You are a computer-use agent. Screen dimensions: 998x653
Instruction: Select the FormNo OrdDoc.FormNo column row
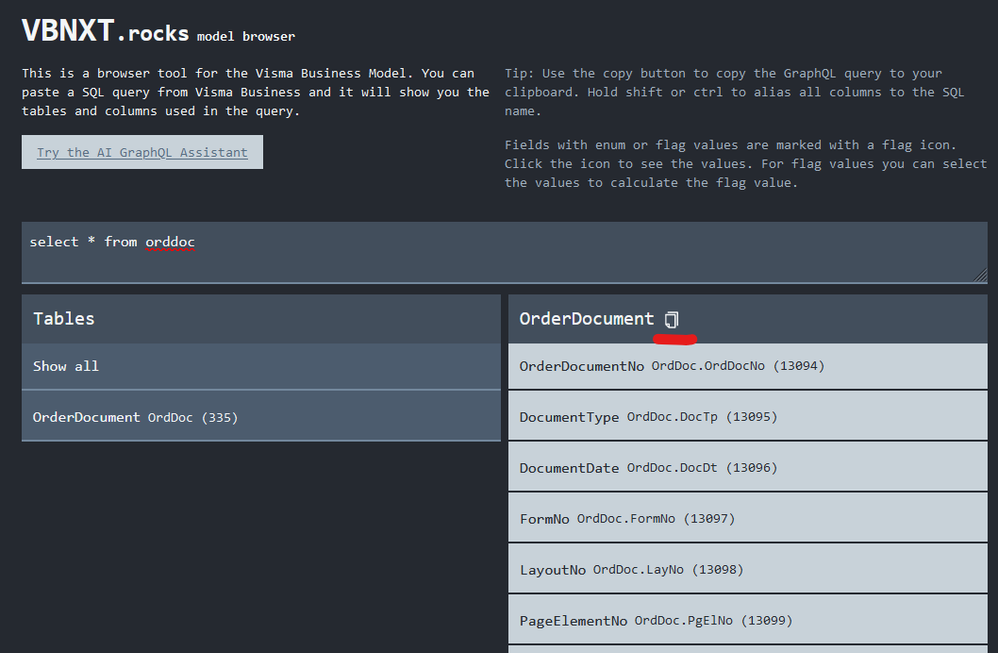coord(748,519)
